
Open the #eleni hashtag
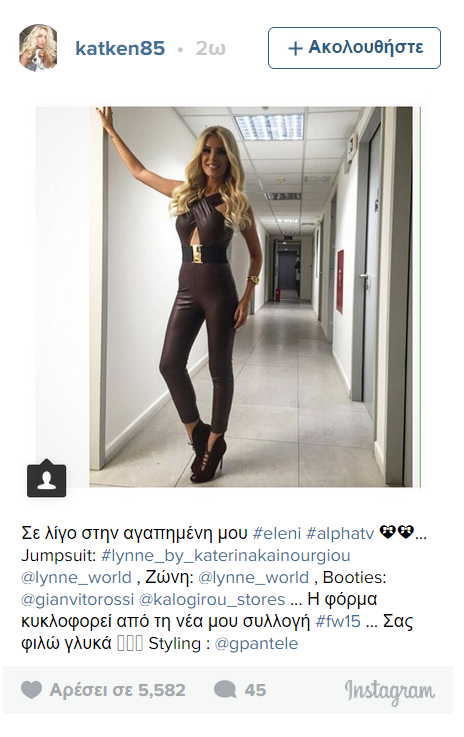tap(277, 533)
